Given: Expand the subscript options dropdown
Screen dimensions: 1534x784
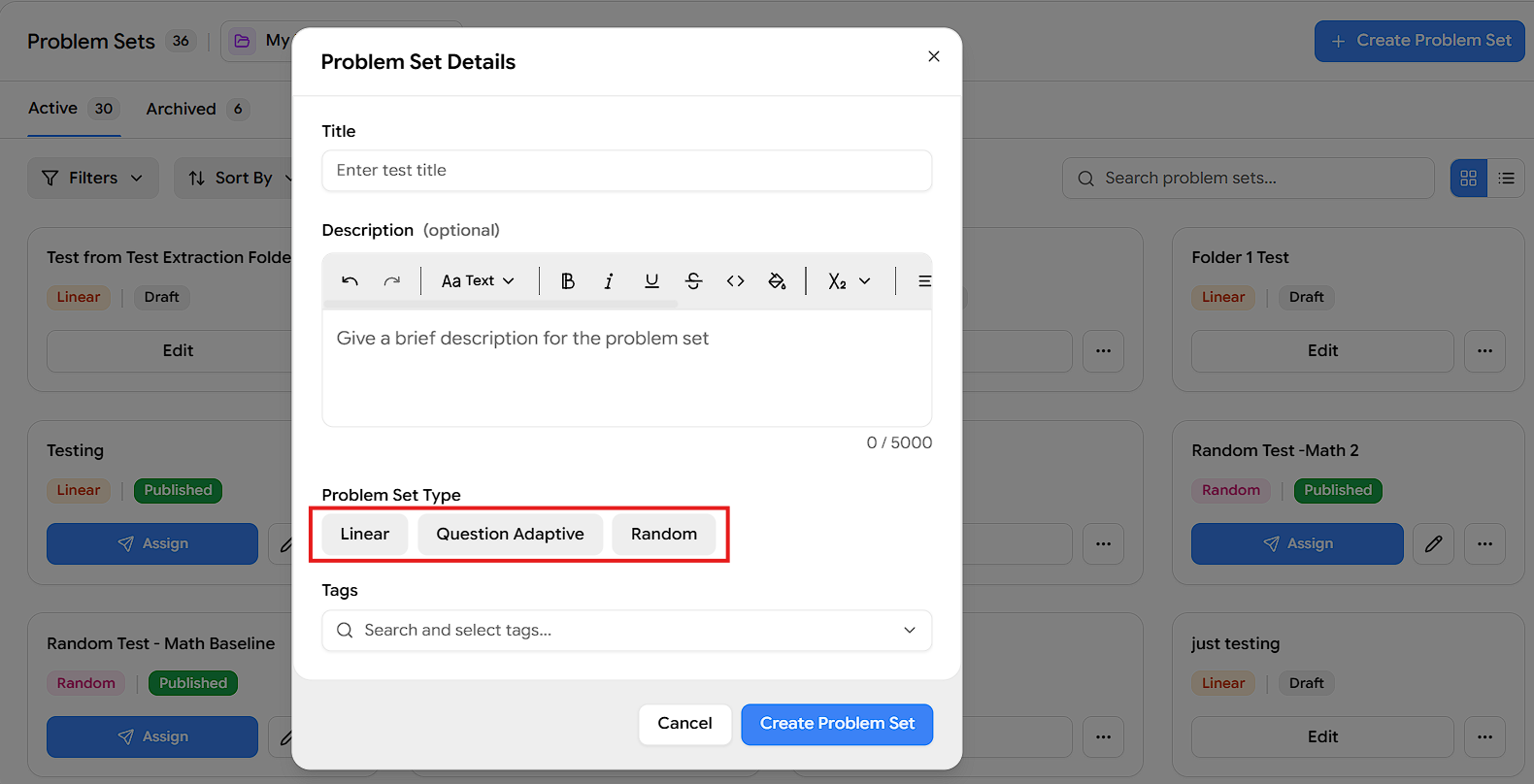Looking at the screenshot, I should (x=850, y=281).
